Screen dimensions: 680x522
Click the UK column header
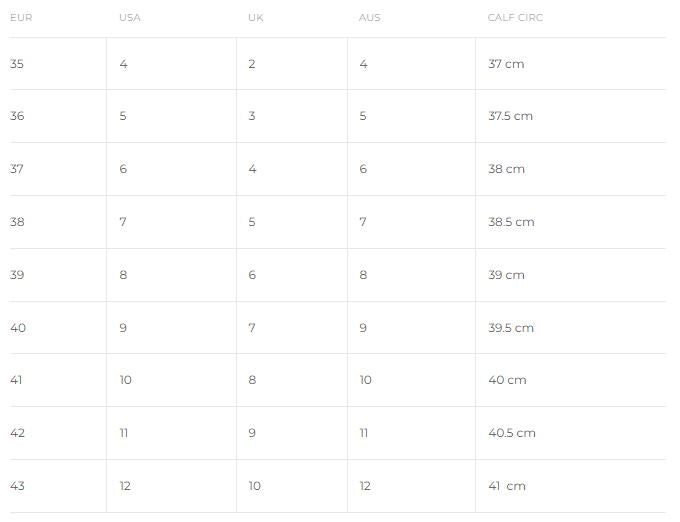[255, 18]
